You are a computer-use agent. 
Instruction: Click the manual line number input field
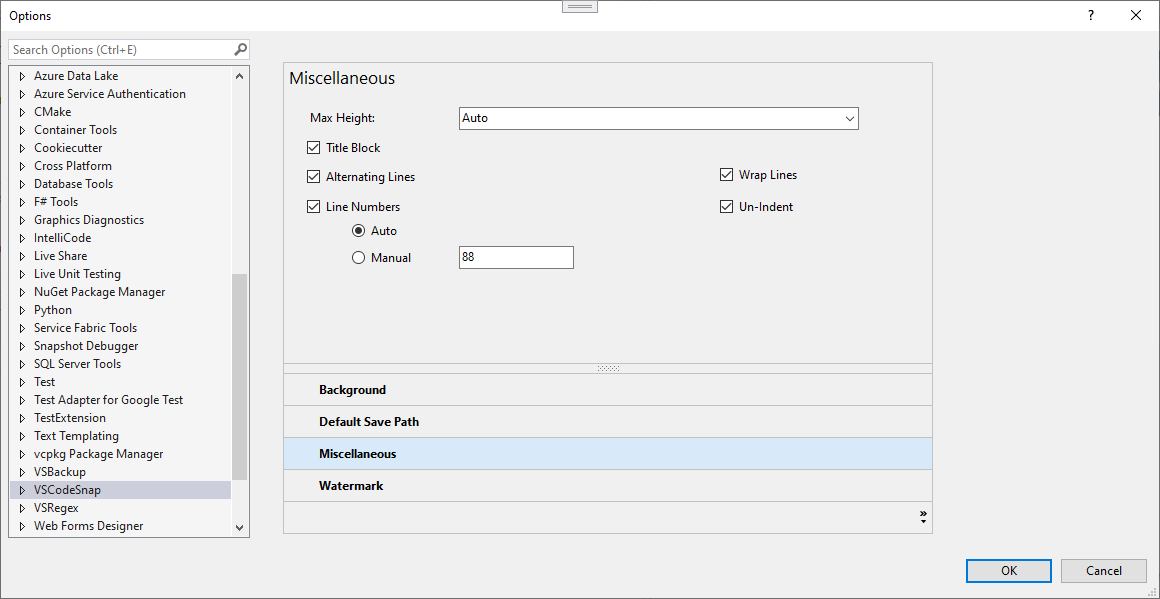tap(515, 258)
